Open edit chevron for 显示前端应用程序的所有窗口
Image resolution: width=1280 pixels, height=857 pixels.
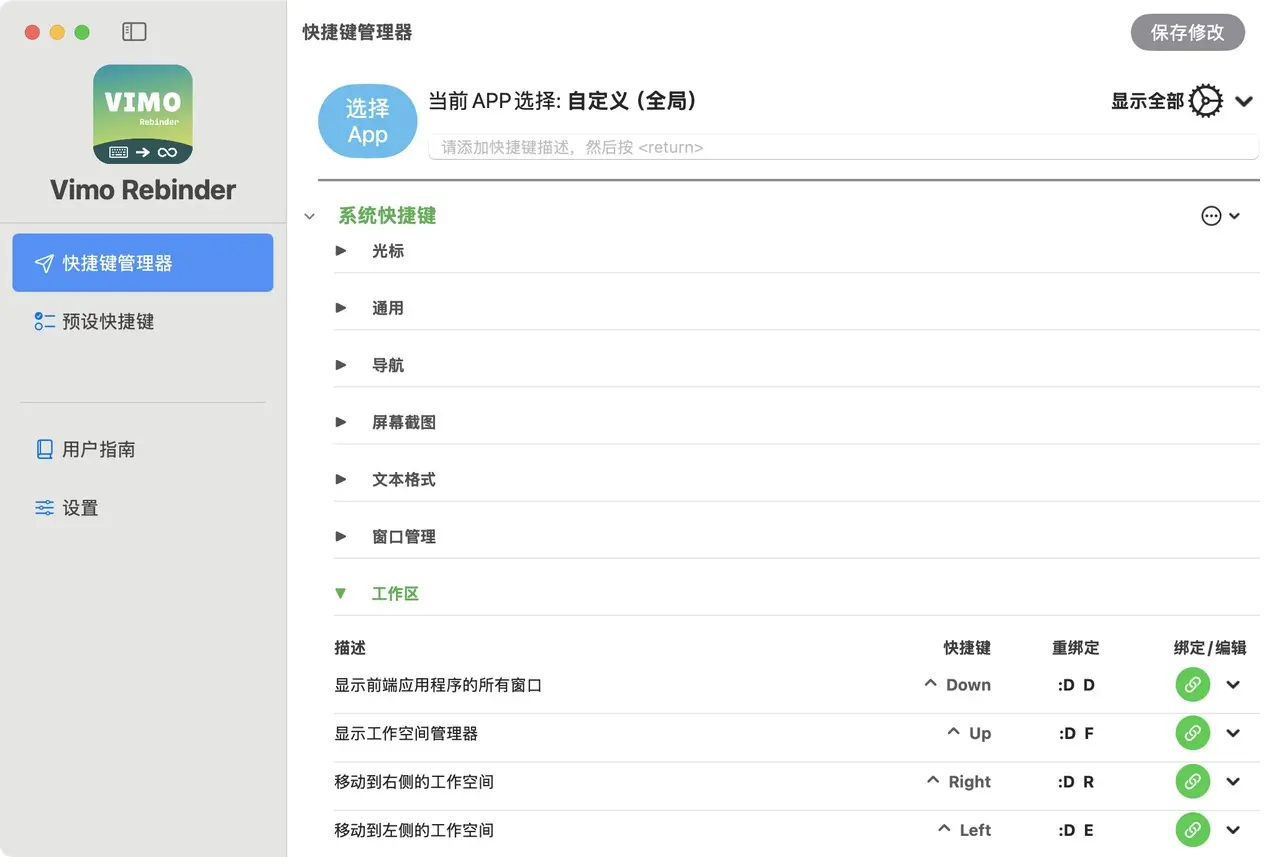point(1233,685)
